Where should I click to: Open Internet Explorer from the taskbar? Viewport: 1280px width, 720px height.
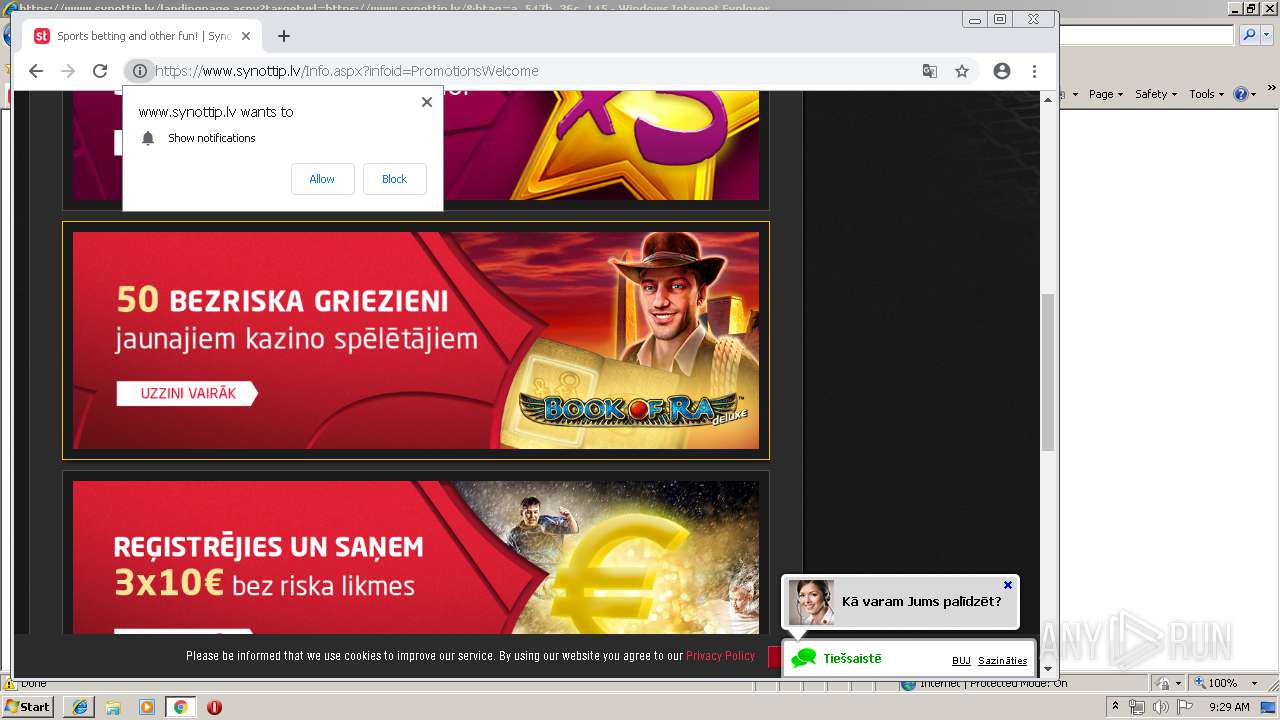pos(80,707)
